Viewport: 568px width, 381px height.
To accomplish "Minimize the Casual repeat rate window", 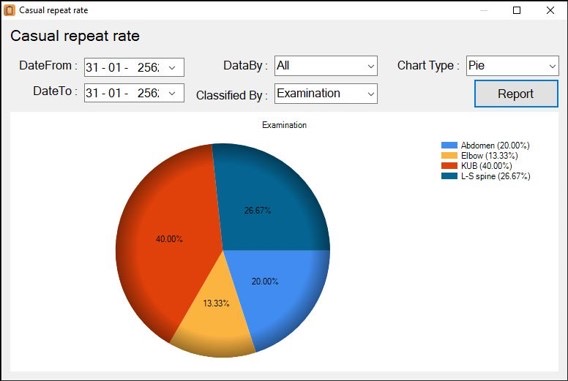I will tap(484, 10).
